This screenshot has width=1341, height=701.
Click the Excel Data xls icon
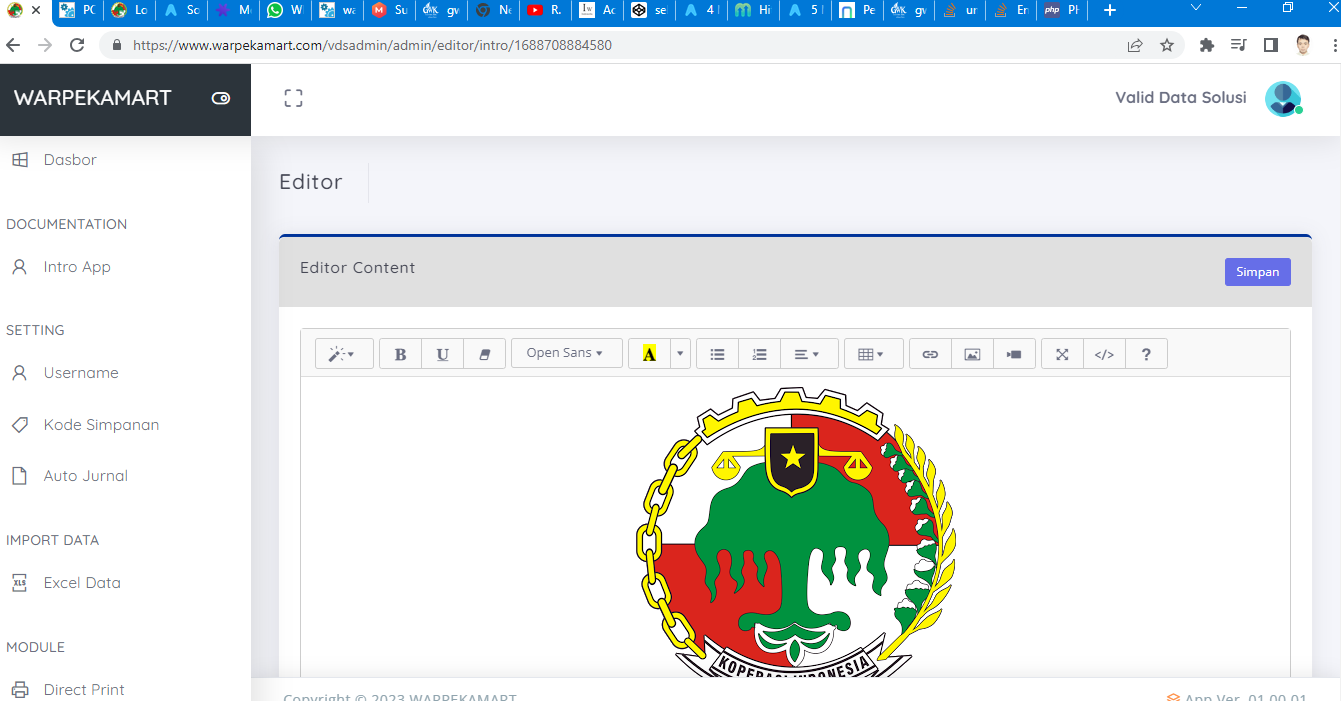19,583
